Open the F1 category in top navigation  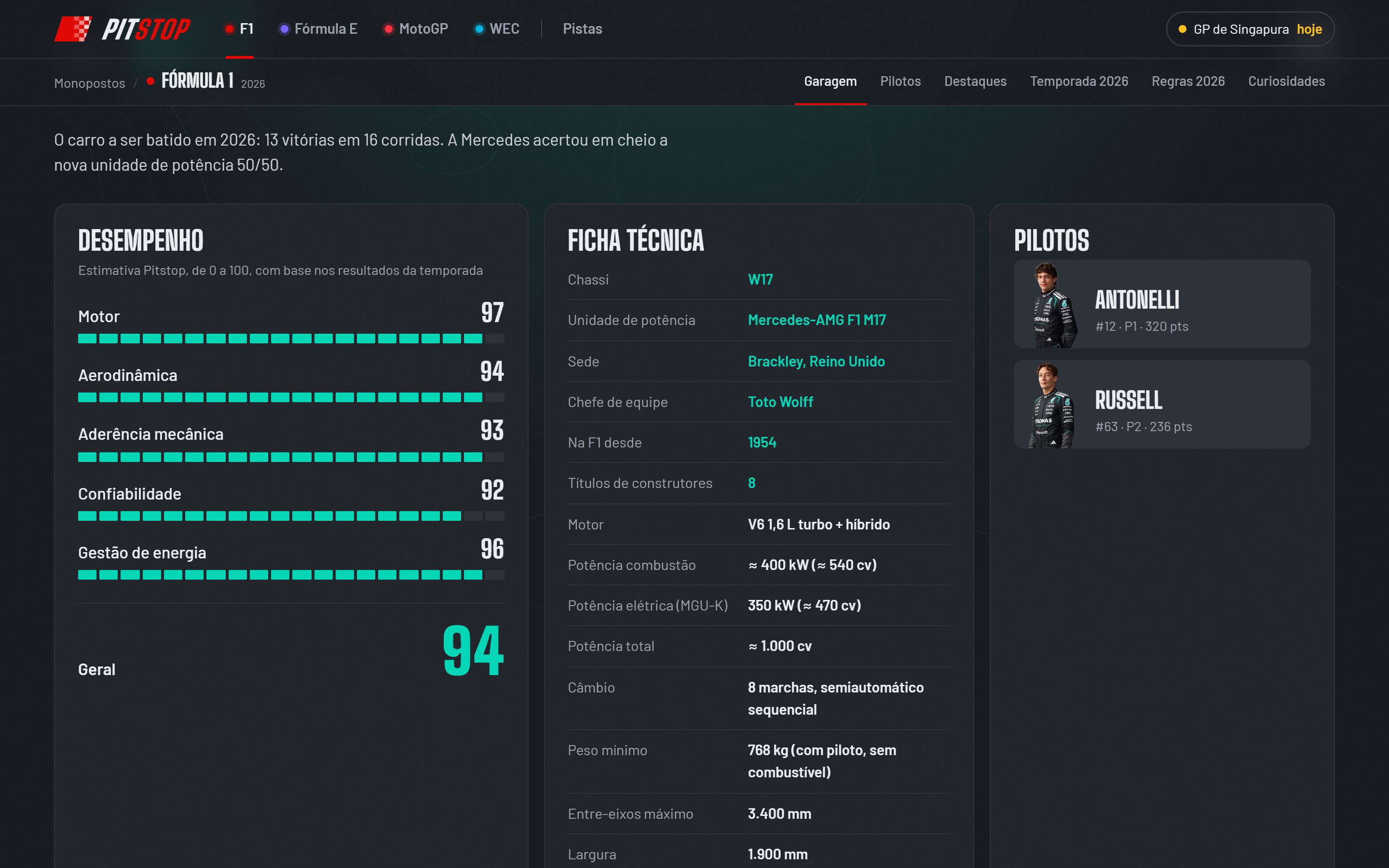pyautogui.click(x=239, y=29)
